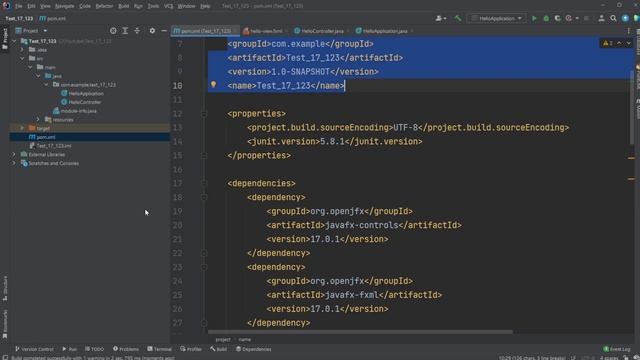Fold the dependencies block at line 17

click(x=204, y=184)
